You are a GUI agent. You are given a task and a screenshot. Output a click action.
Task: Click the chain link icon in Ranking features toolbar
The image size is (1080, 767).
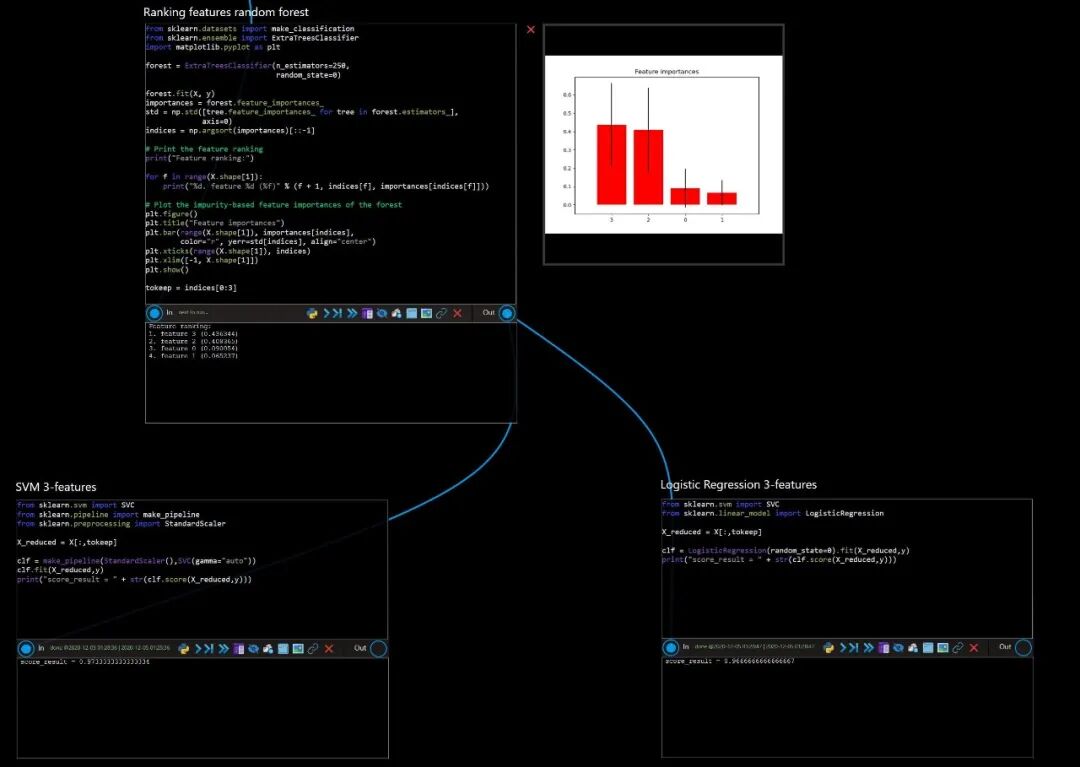pos(442,313)
